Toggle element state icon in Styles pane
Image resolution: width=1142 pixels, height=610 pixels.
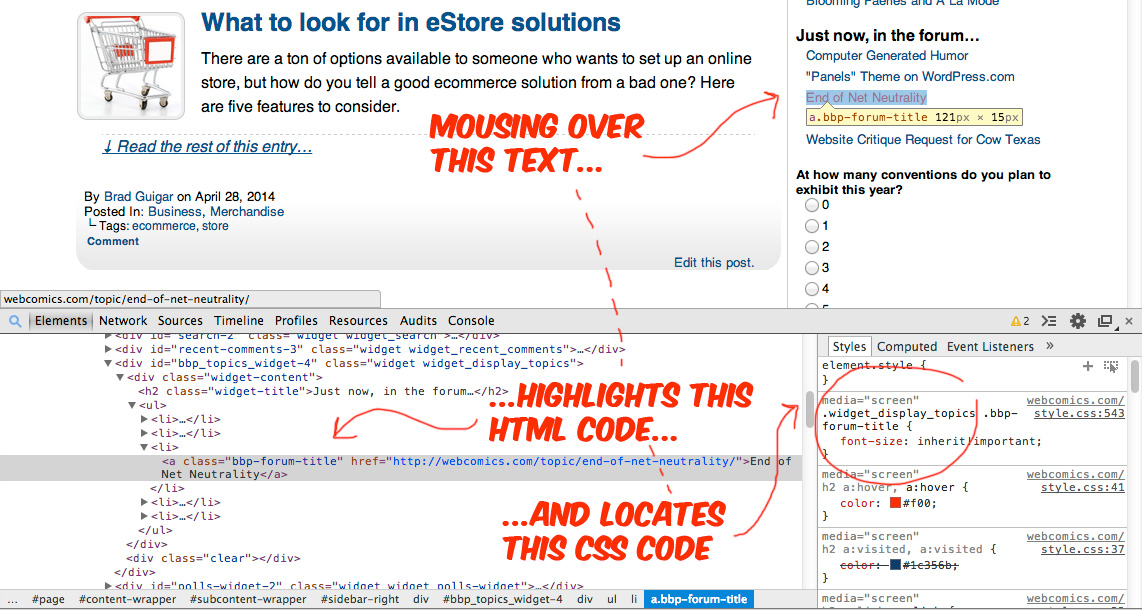[1111, 367]
